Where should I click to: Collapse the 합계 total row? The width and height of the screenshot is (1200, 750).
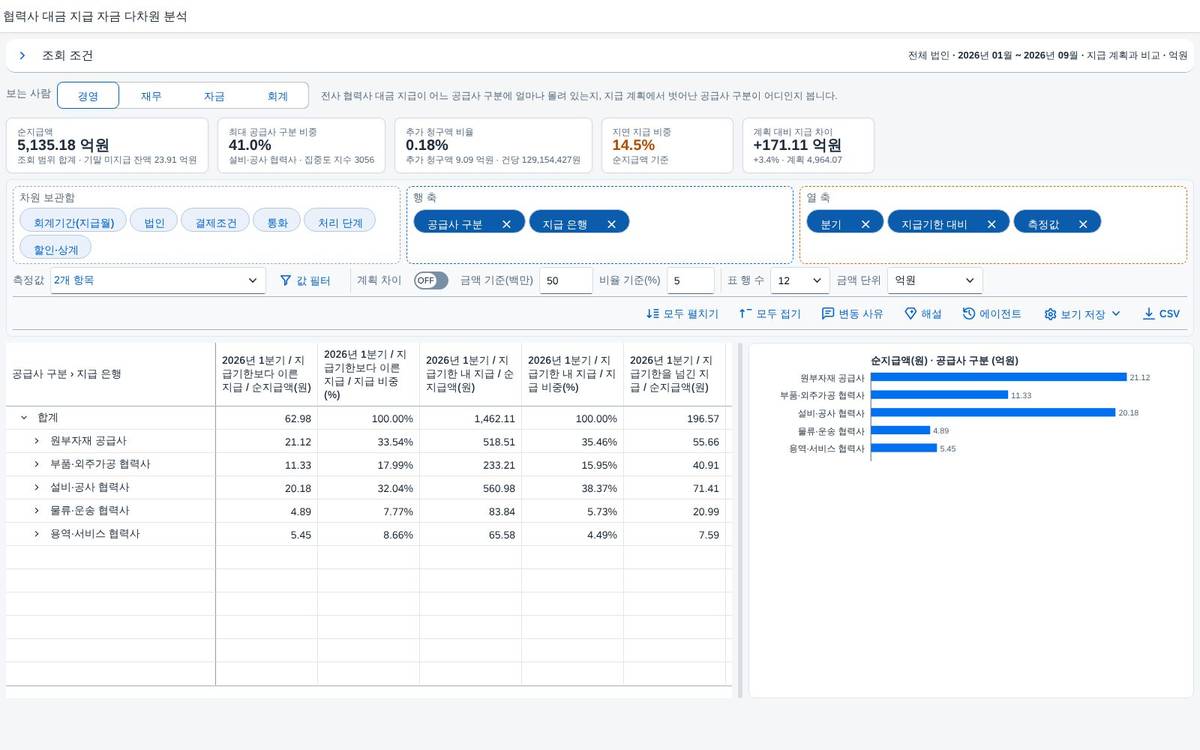tap(24, 418)
